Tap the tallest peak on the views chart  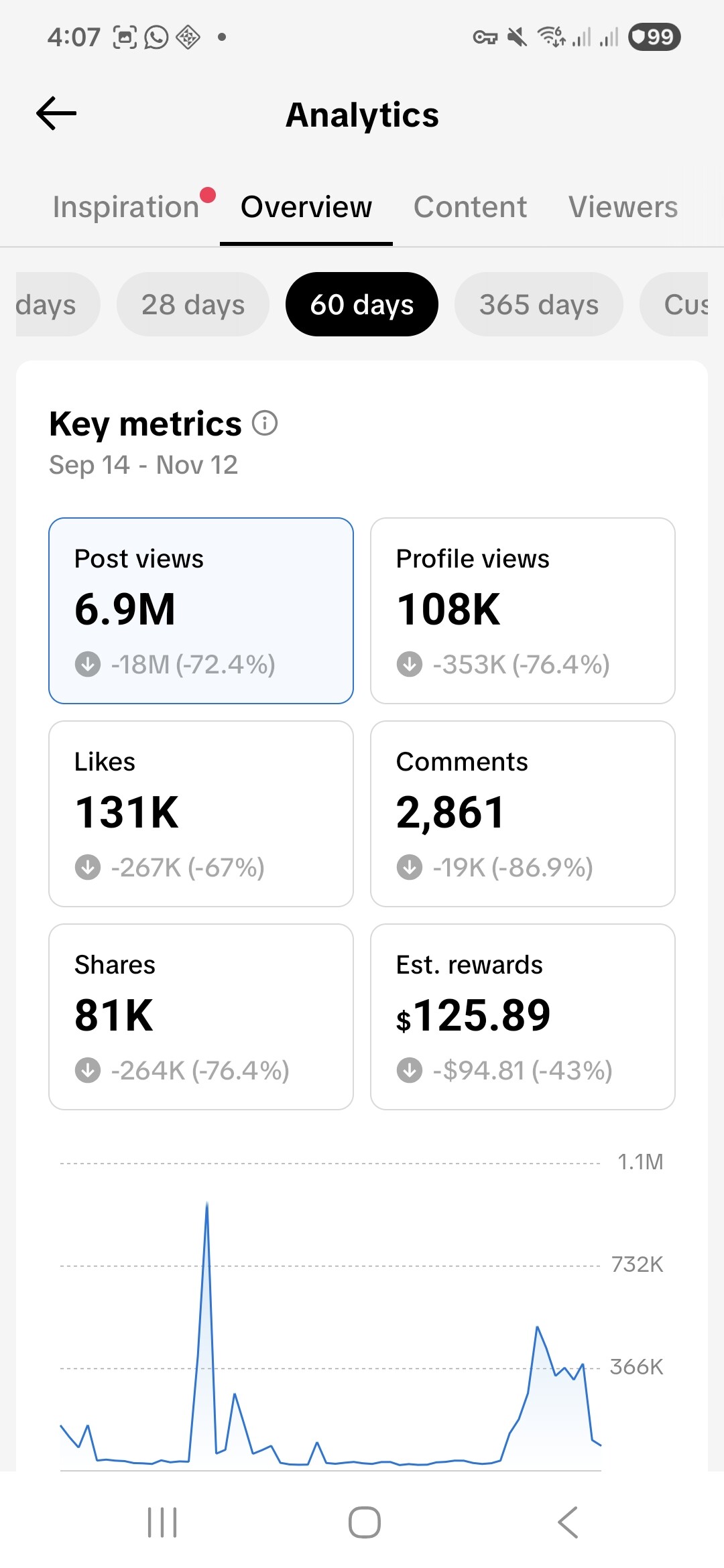pos(207,1206)
